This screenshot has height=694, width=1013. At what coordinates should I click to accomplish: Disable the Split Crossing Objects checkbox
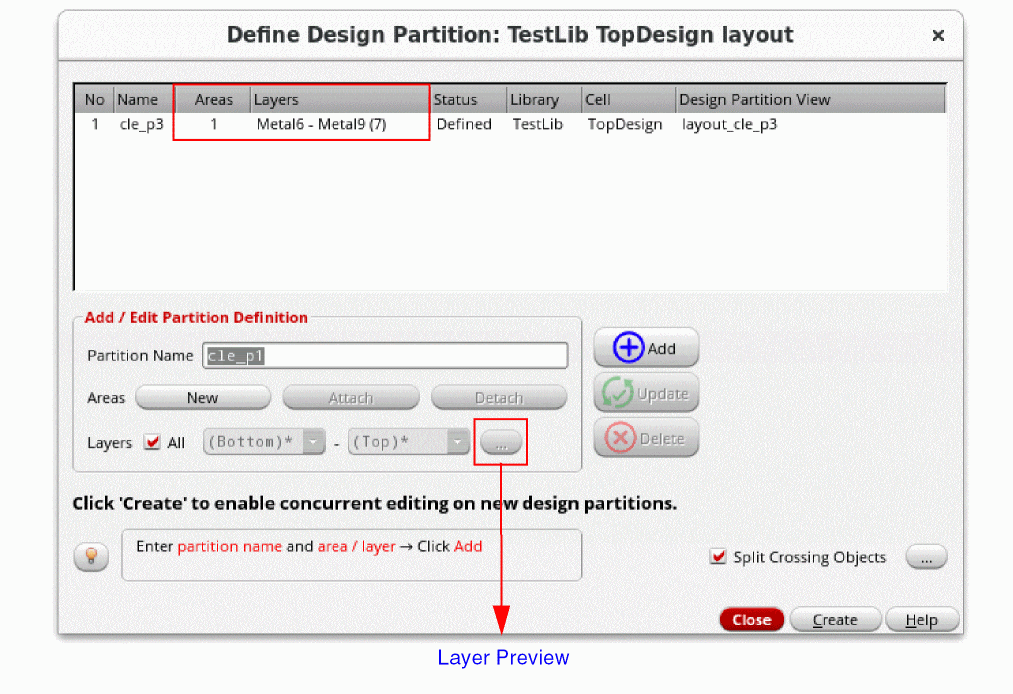coord(717,557)
